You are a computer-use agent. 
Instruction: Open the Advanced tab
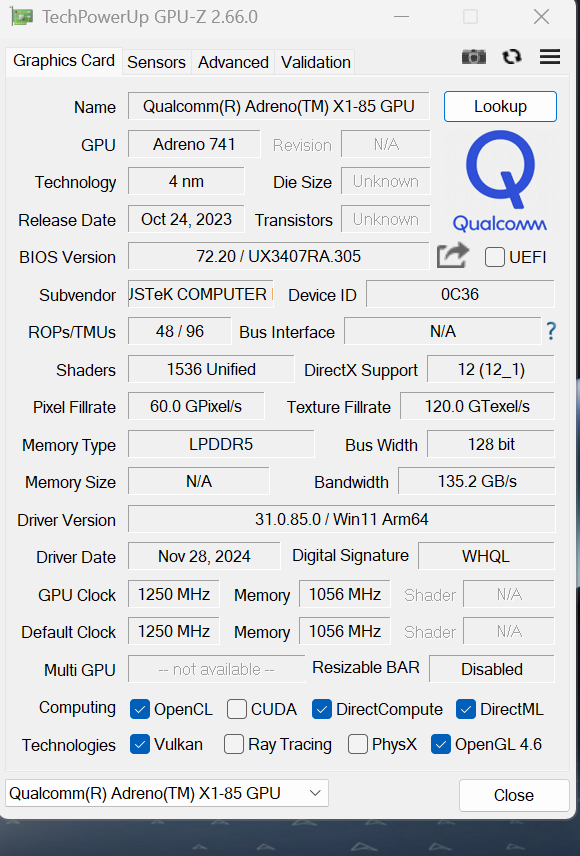[x=233, y=62]
